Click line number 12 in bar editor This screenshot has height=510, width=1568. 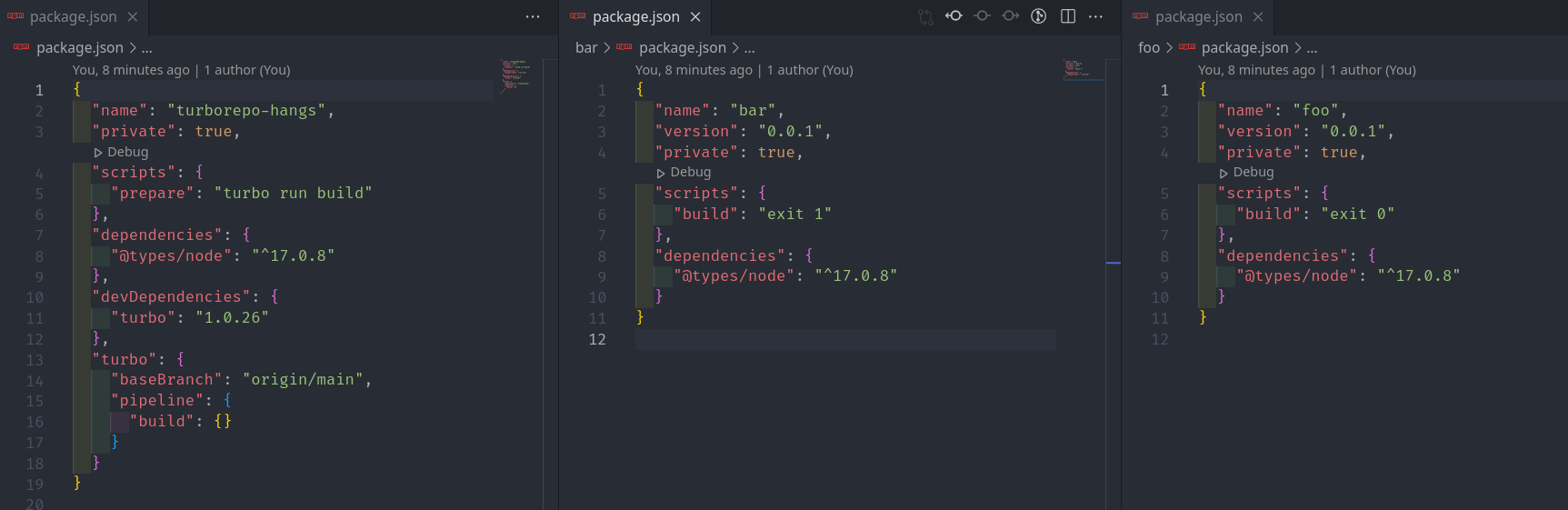pyautogui.click(x=597, y=339)
